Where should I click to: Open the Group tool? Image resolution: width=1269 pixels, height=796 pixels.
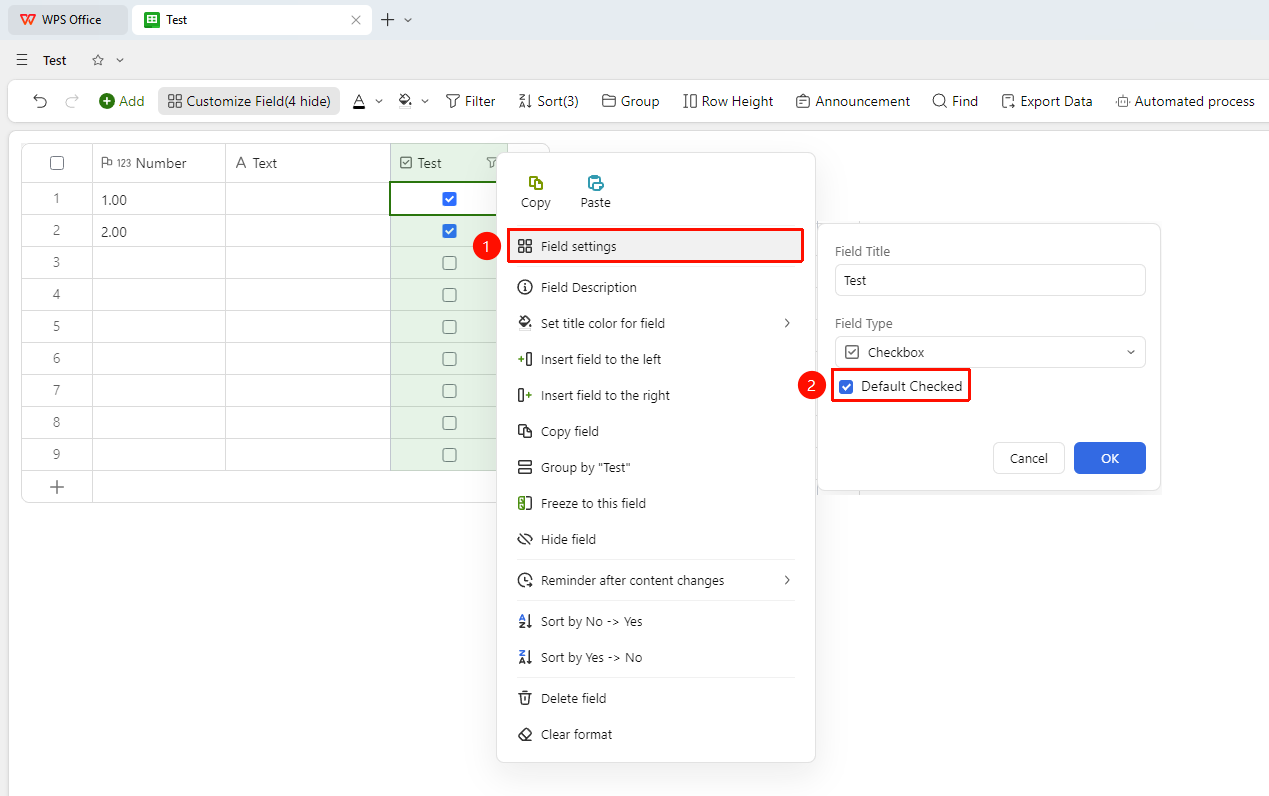pos(630,101)
